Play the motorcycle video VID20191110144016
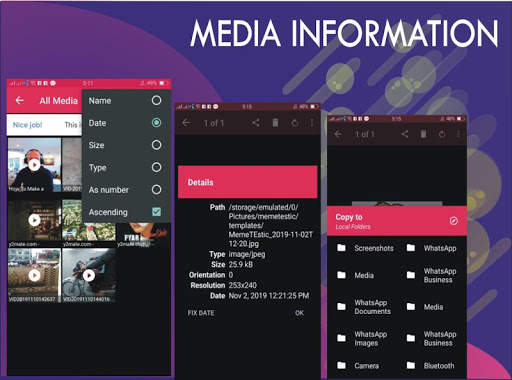 (89, 275)
